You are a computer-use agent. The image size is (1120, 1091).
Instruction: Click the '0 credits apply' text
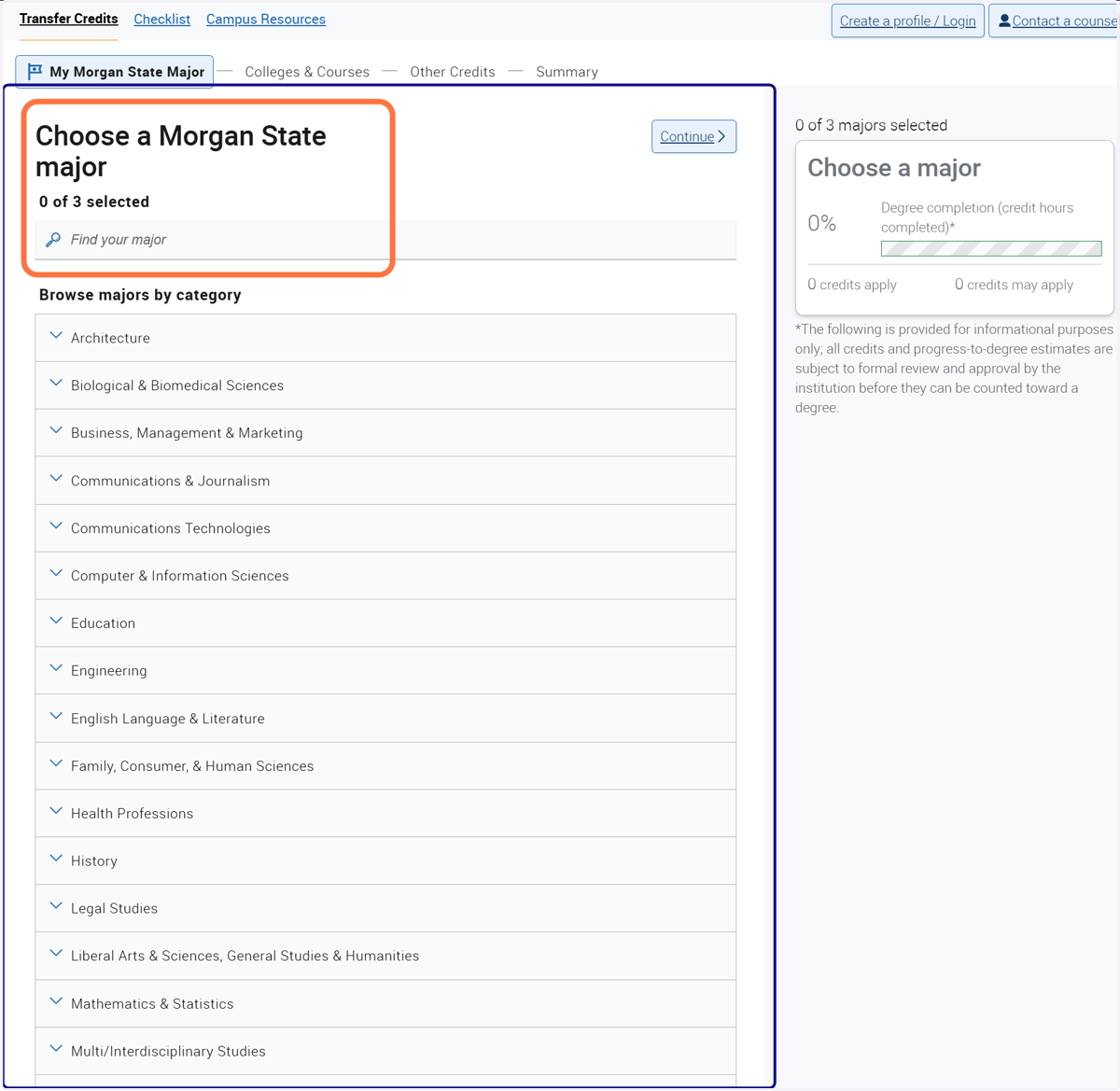852,285
